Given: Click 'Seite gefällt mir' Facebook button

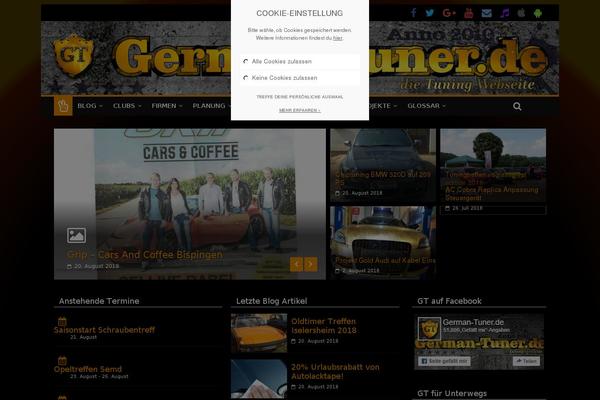Looking at the screenshot, I should pyautogui.click(x=444, y=361).
